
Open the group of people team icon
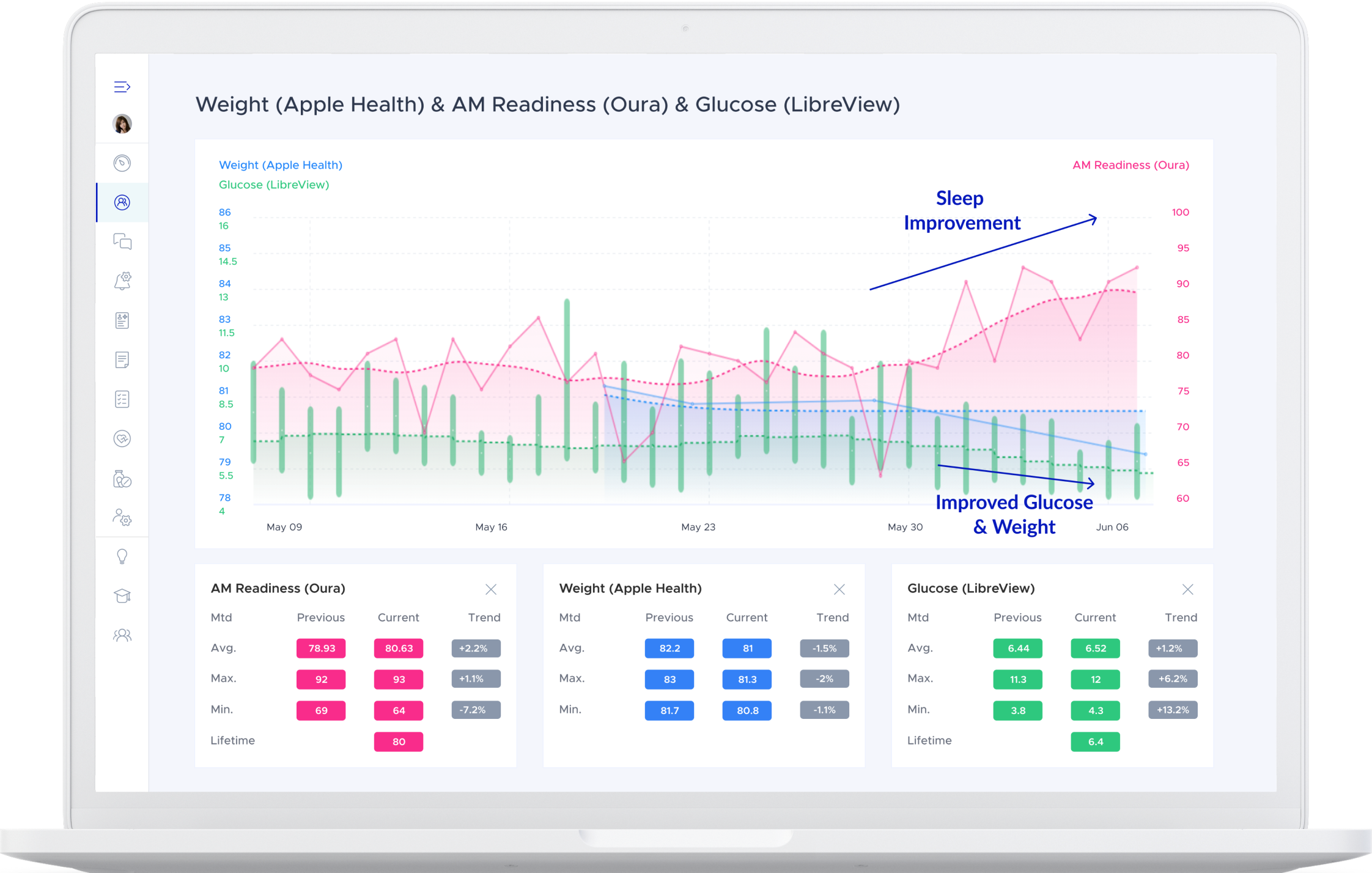coord(122,635)
